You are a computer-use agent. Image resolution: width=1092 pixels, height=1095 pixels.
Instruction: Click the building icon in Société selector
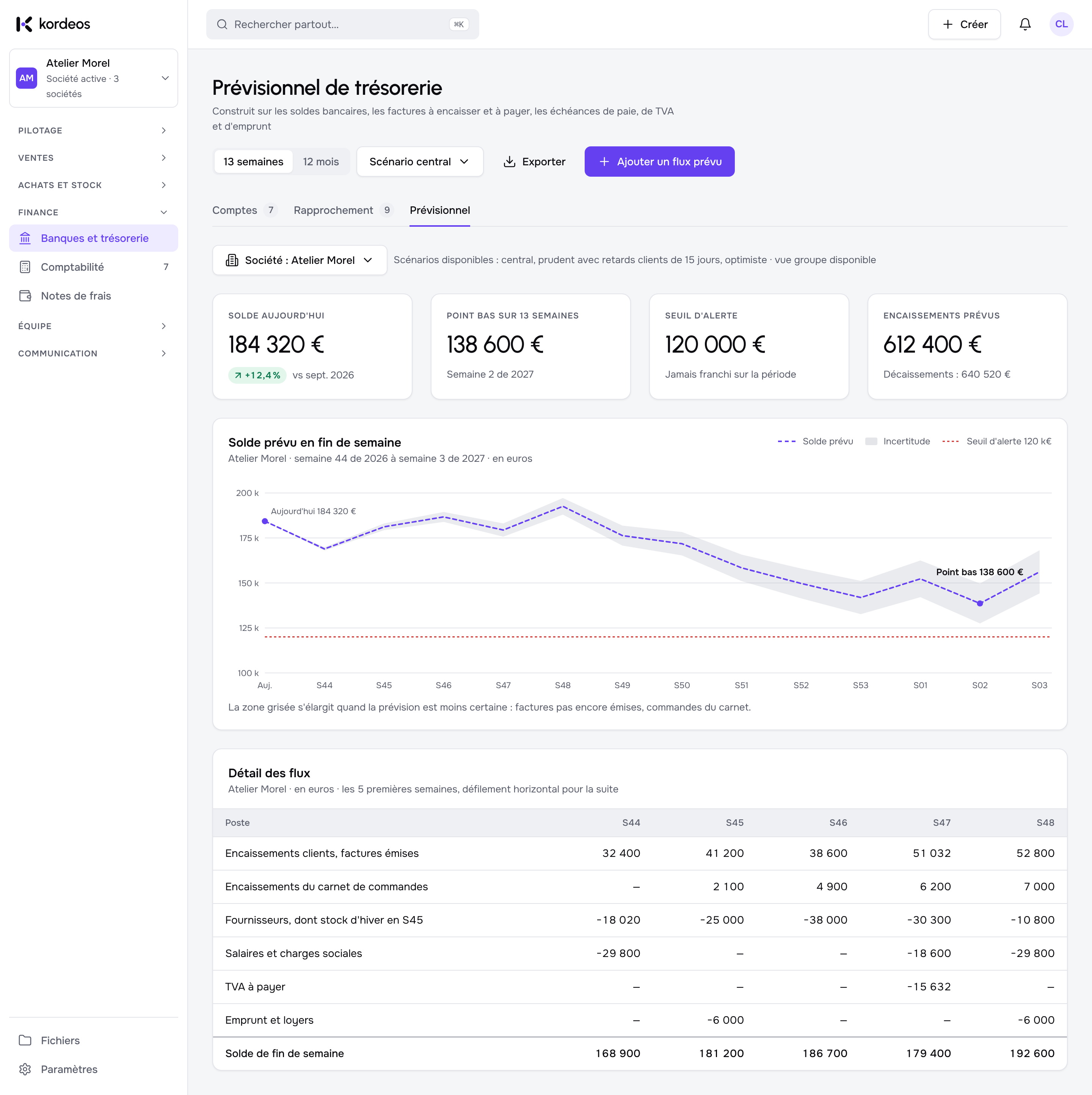(x=232, y=260)
